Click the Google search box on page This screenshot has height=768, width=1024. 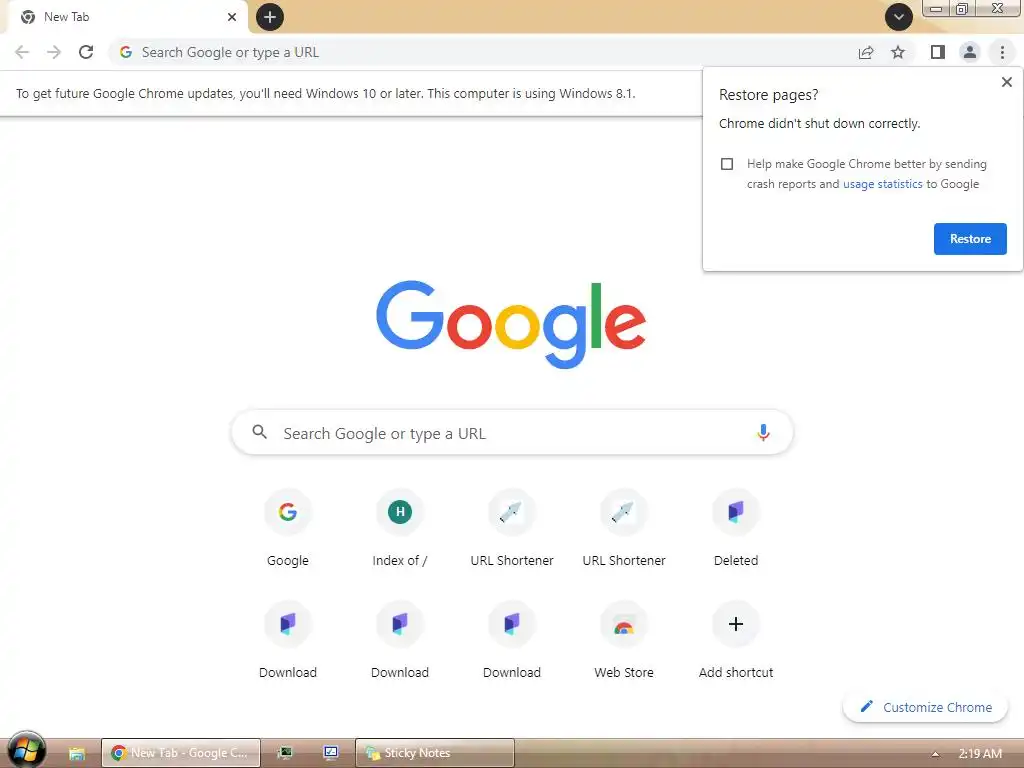point(512,432)
